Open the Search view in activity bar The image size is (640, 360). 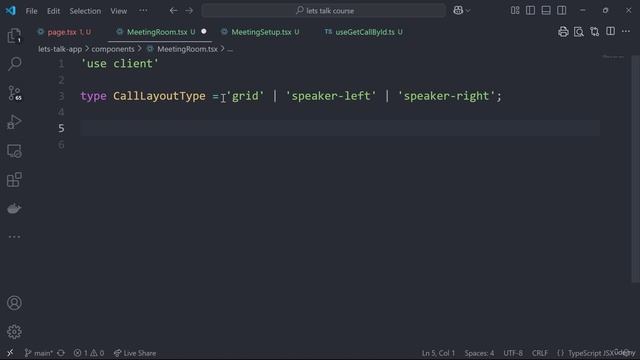coord(14,64)
